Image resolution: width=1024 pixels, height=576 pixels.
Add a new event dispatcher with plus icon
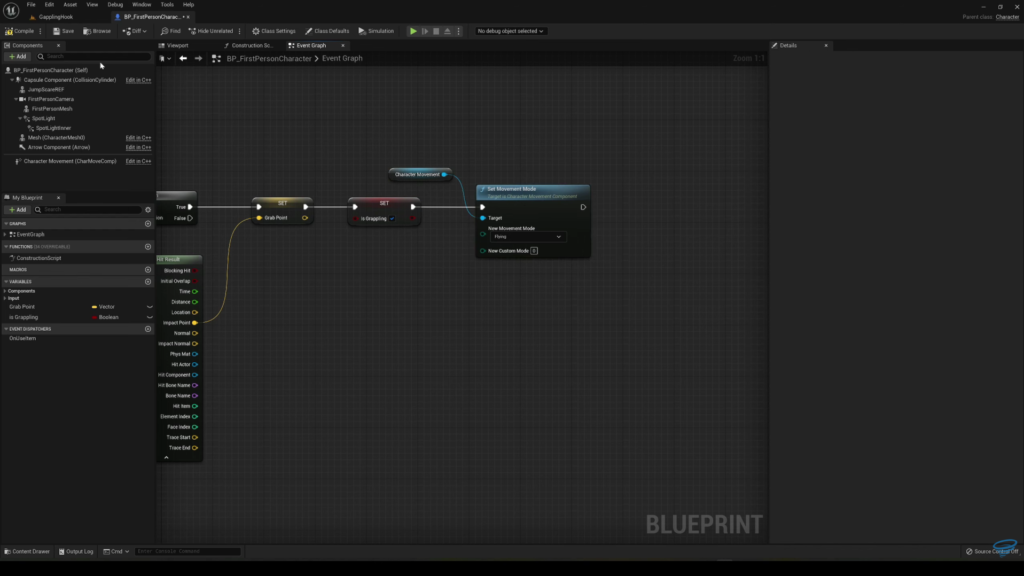tap(148, 329)
